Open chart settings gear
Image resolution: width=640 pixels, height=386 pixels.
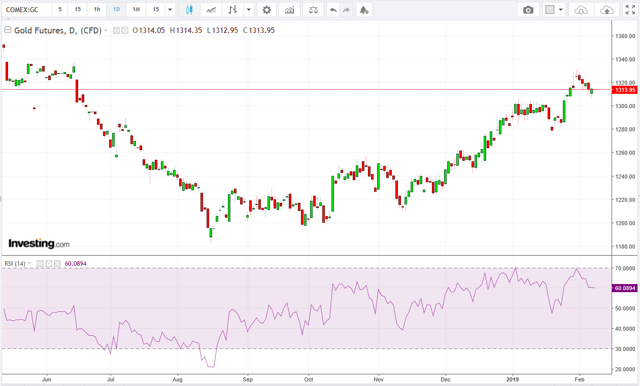pos(267,10)
